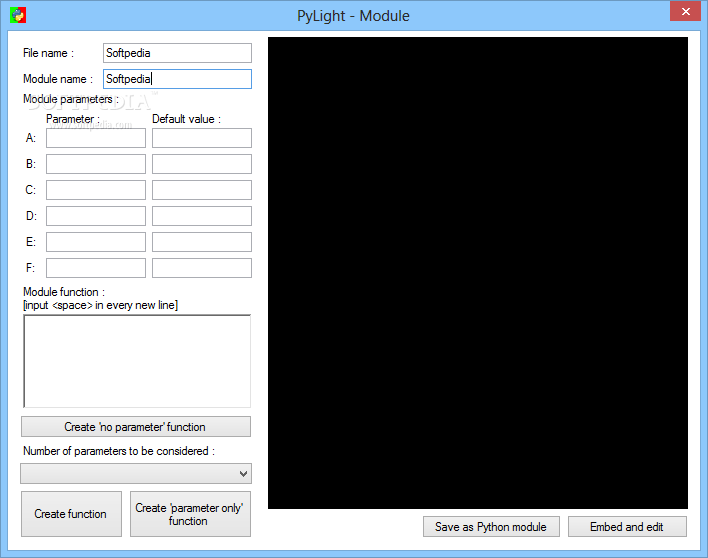Select the Default value box for row B
The image size is (708, 558).
tap(202, 164)
